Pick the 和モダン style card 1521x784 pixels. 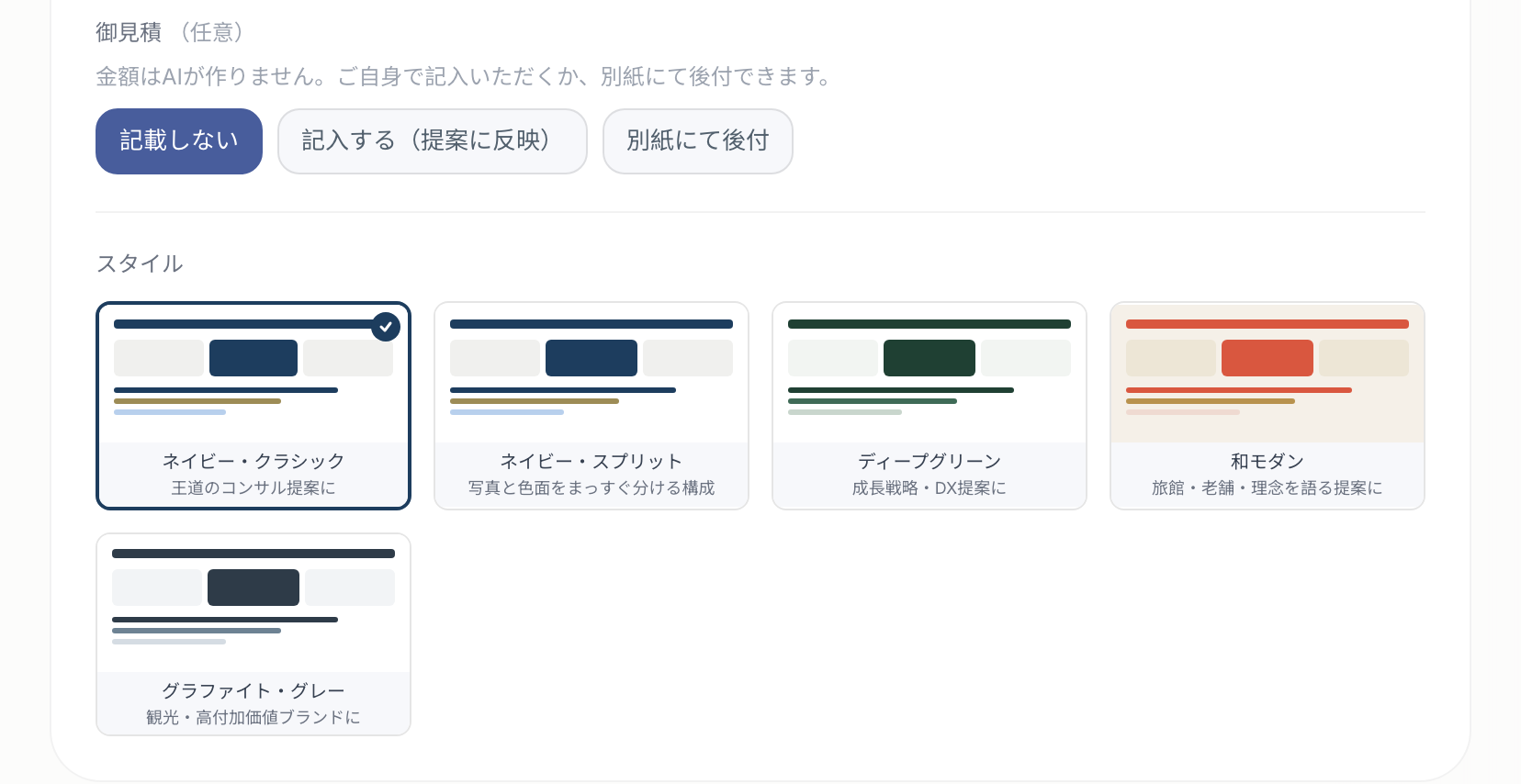pos(1267,406)
